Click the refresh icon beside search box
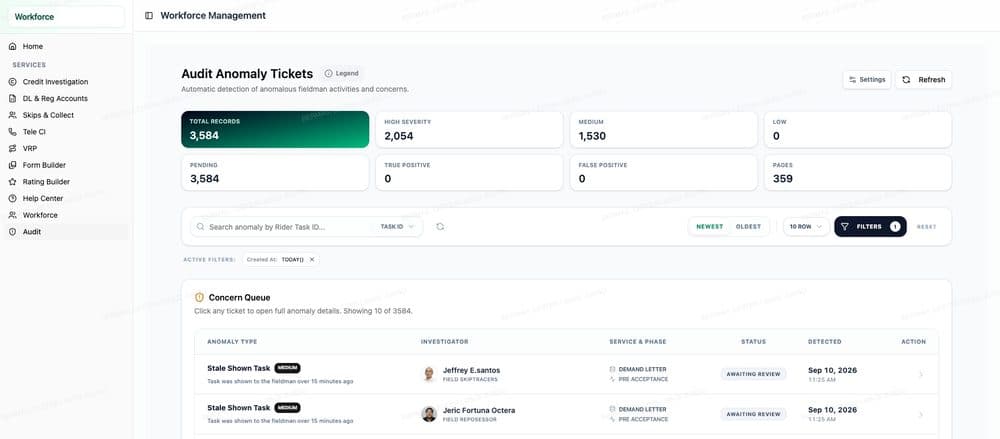Image resolution: width=1000 pixels, height=439 pixels. click(x=440, y=227)
